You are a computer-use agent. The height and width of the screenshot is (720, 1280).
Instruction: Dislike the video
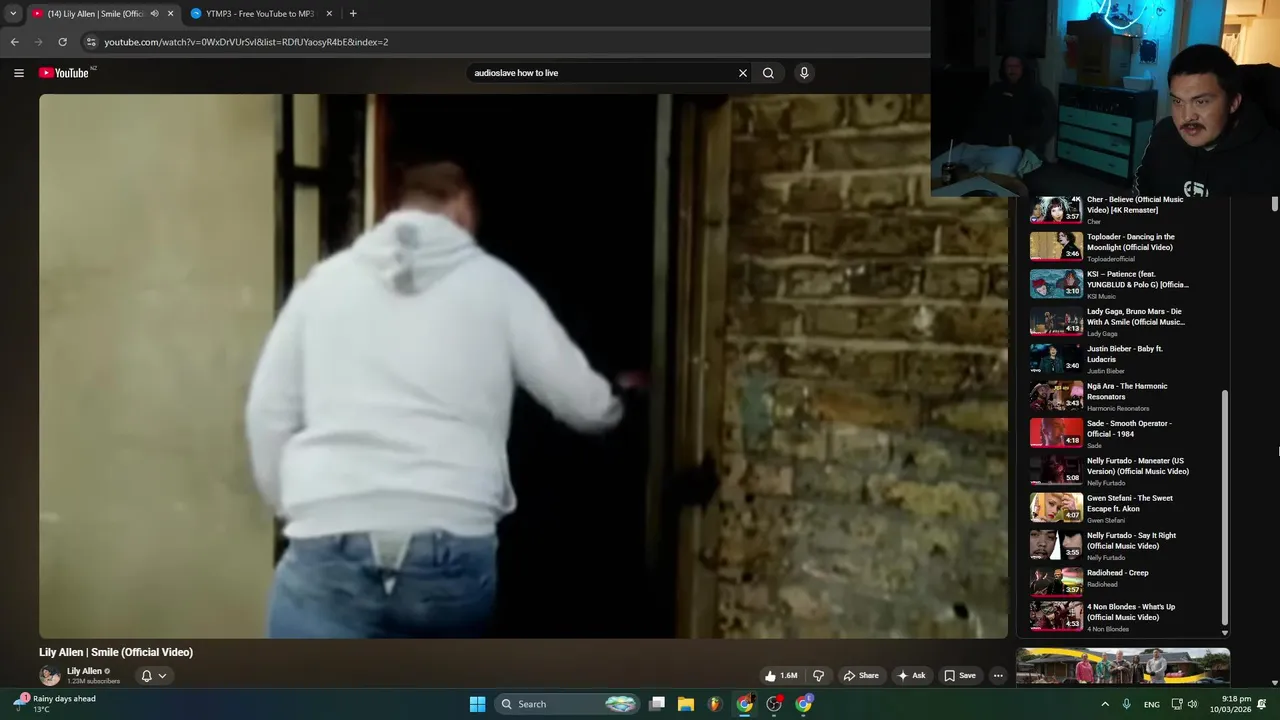click(818, 676)
